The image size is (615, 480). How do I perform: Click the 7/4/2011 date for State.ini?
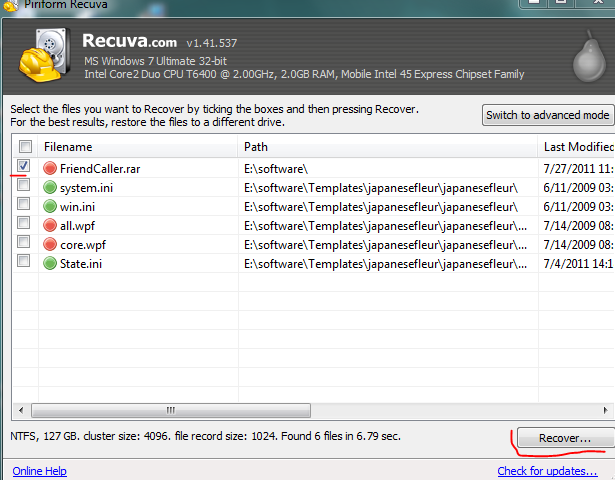click(x=579, y=264)
